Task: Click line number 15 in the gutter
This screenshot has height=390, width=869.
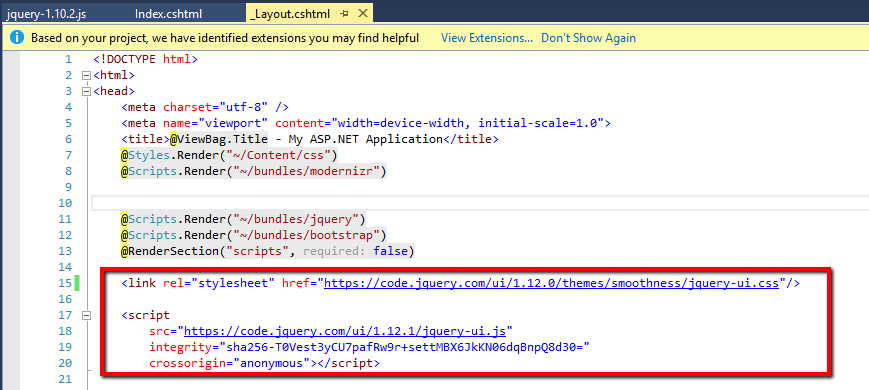Action: pyautogui.click(x=65, y=283)
